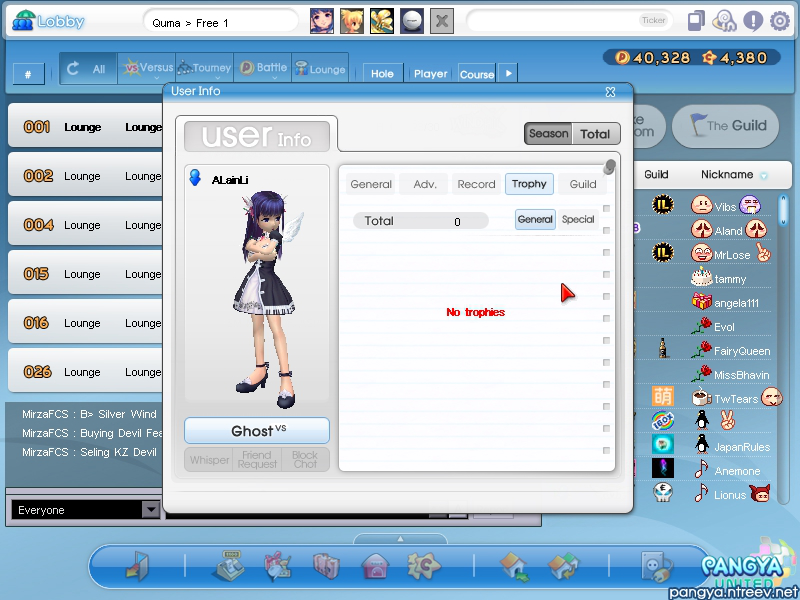
Task: Click the exclamation alert icon in top bar
Action: click(x=752, y=20)
